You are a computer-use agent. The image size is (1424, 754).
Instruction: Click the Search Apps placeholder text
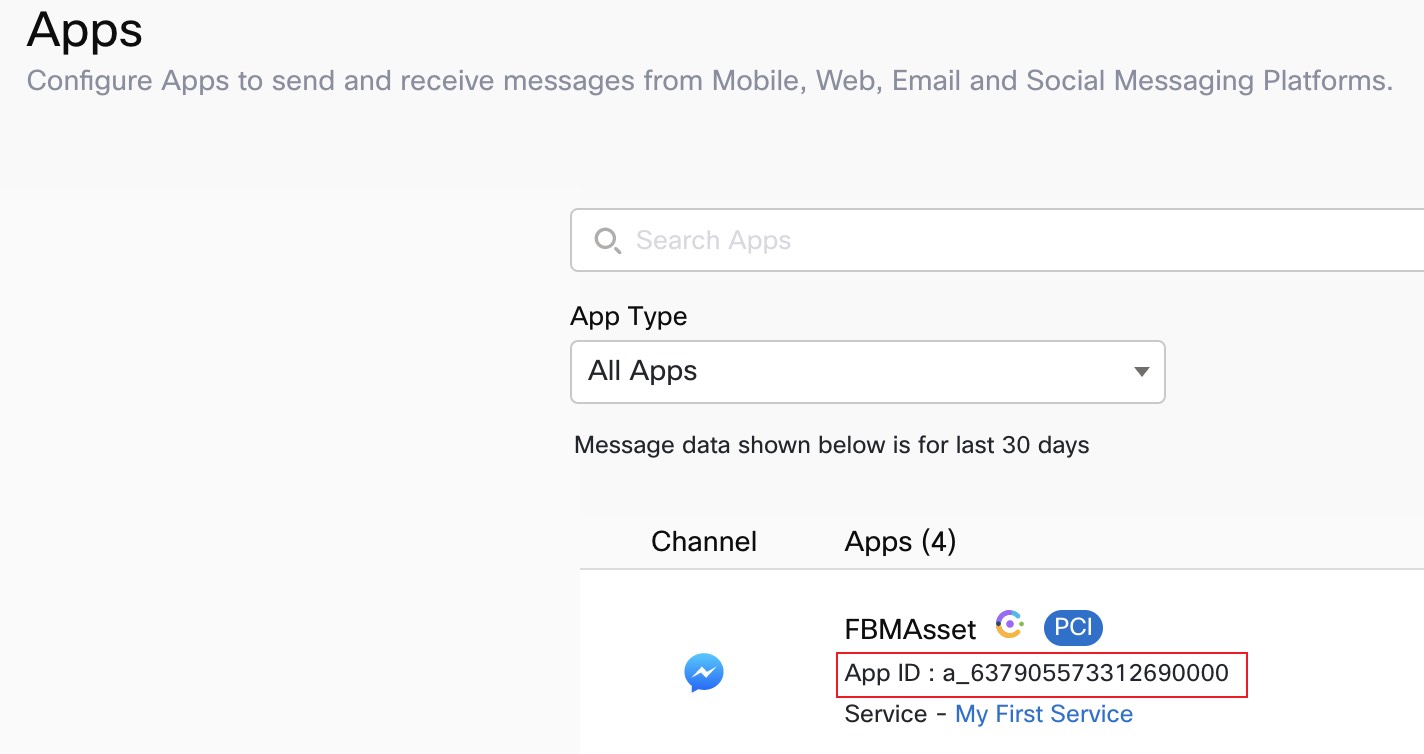[713, 241]
